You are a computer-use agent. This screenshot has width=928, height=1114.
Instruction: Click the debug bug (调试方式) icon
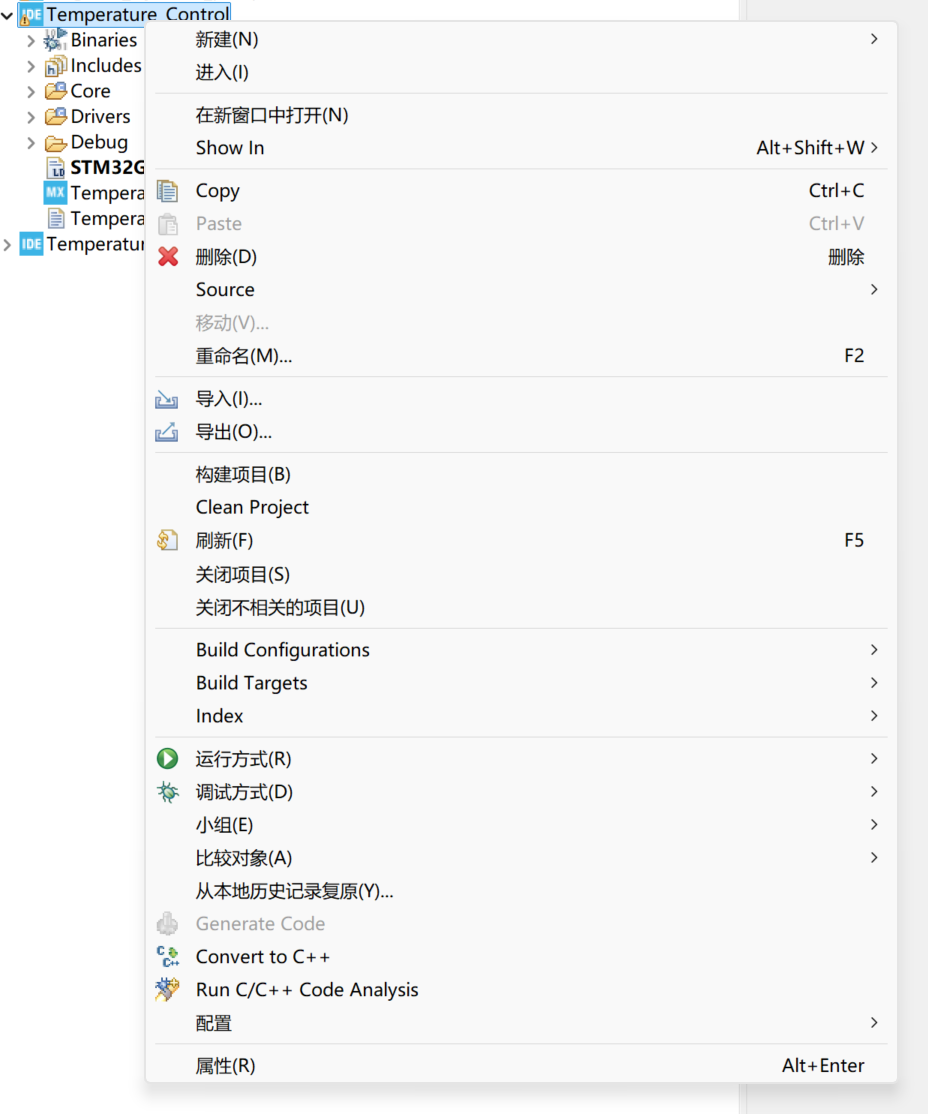tap(166, 791)
